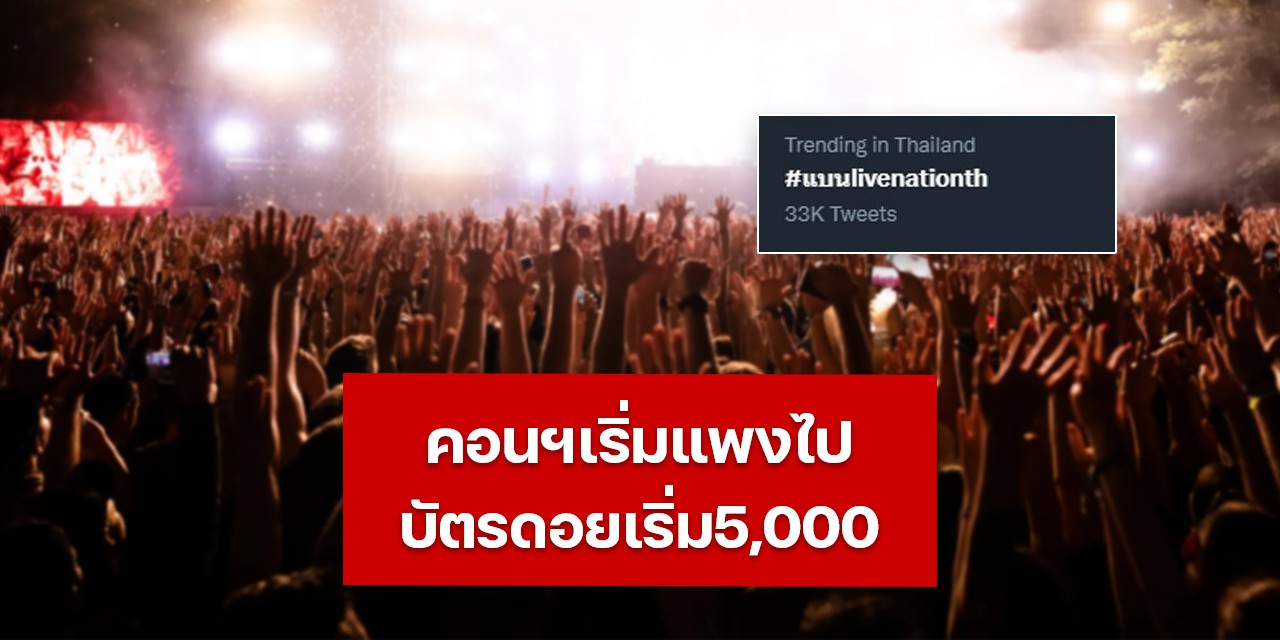Click the glowing phone screen in the left crowd
This screenshot has height=640, width=1280.
click(158, 358)
